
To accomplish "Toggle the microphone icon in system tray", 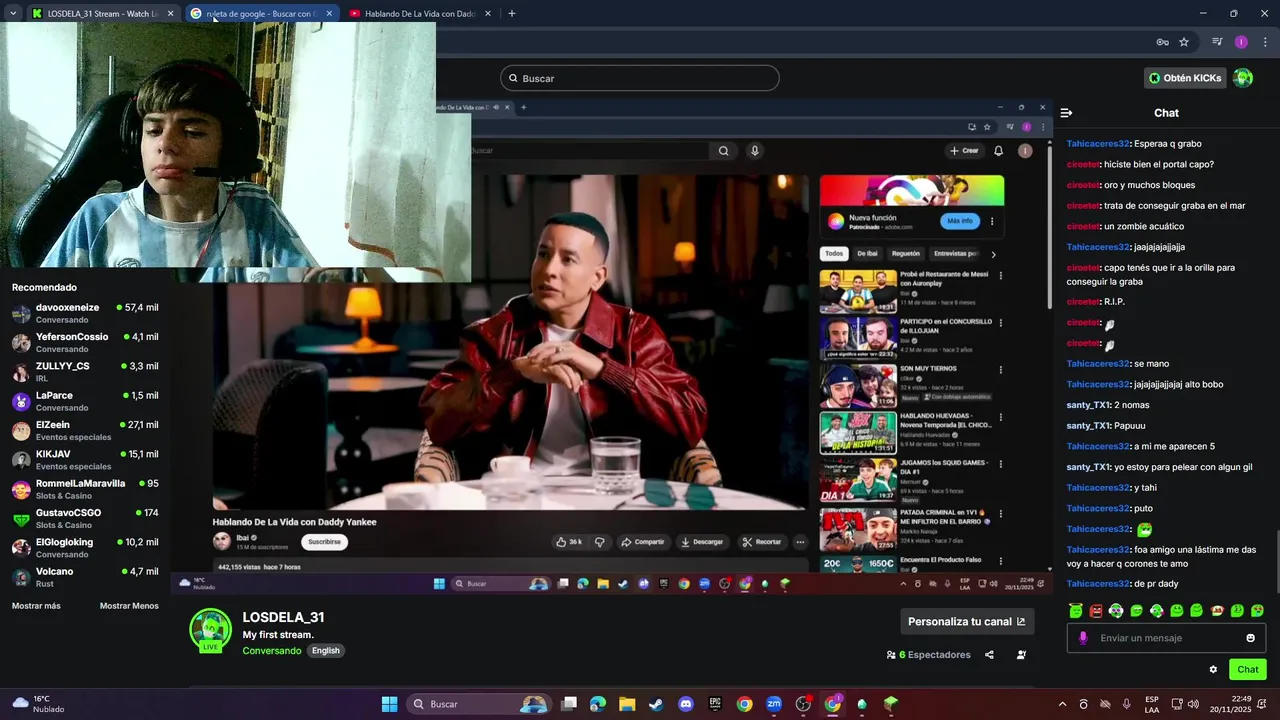I will 1126,704.
